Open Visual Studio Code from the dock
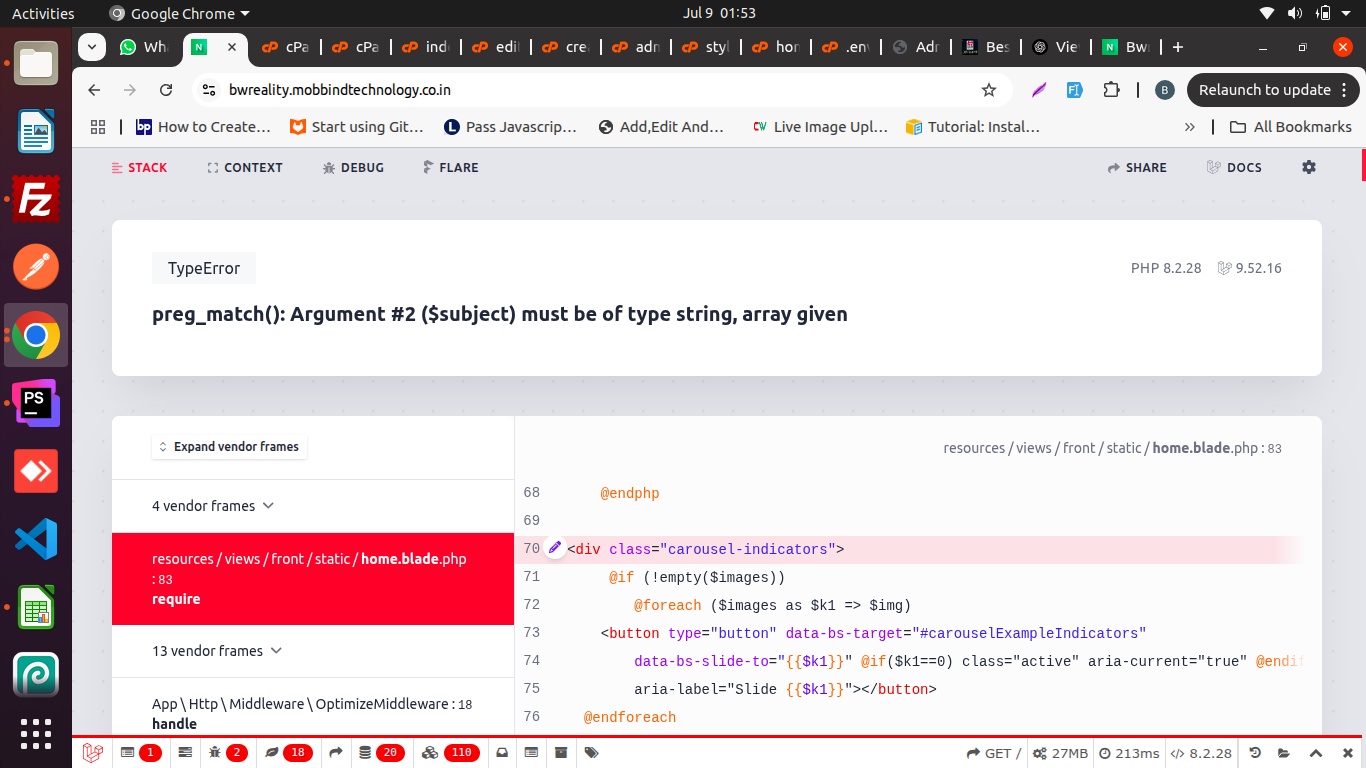This screenshot has height=768, width=1366. tap(36, 539)
